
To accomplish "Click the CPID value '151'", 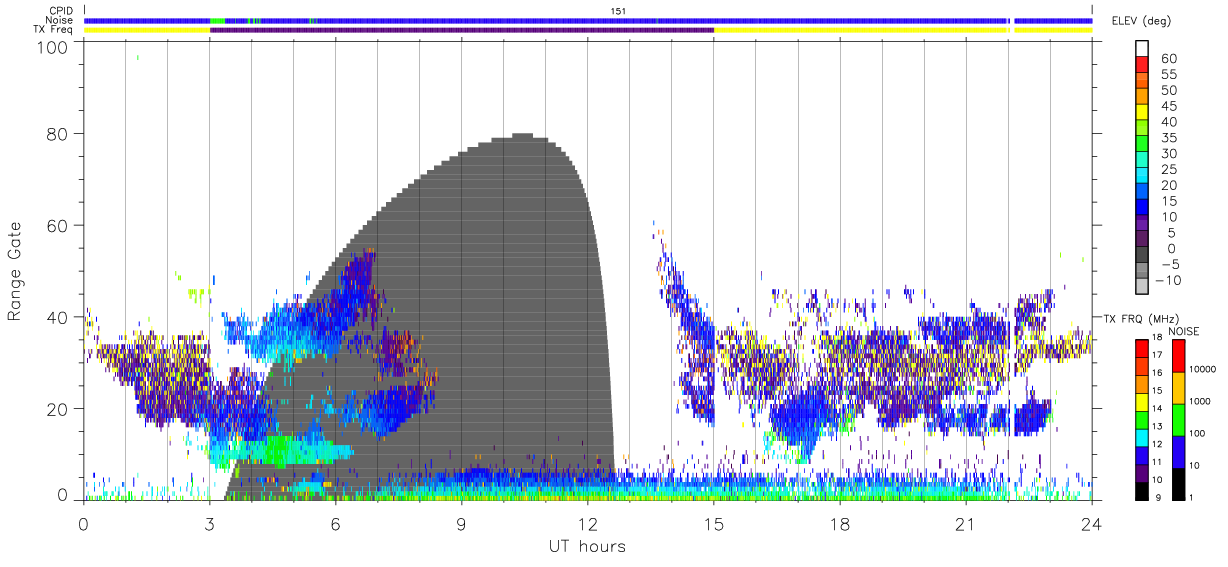I will (617, 11).
